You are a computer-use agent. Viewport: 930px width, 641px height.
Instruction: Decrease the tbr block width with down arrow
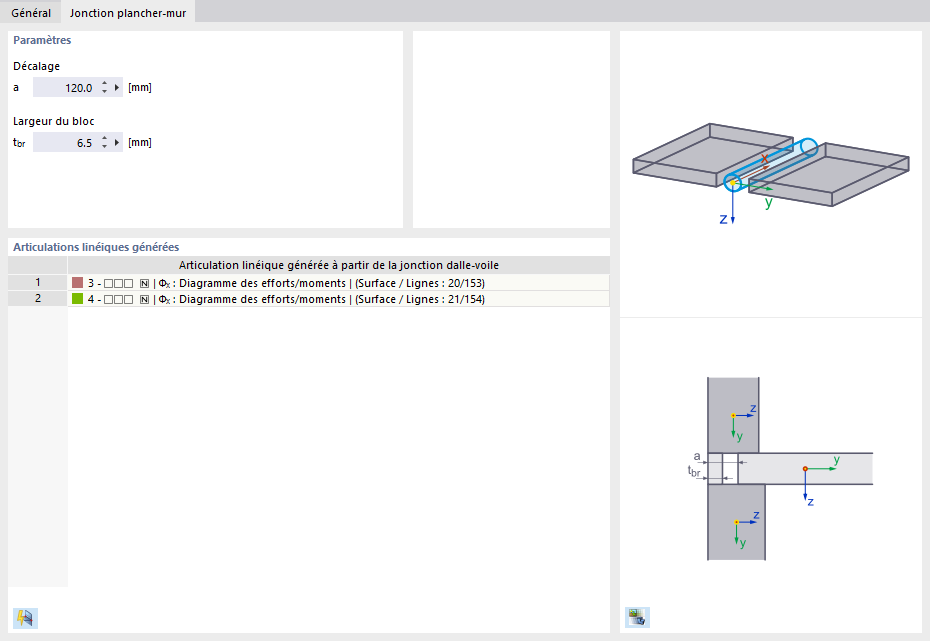(x=104, y=146)
